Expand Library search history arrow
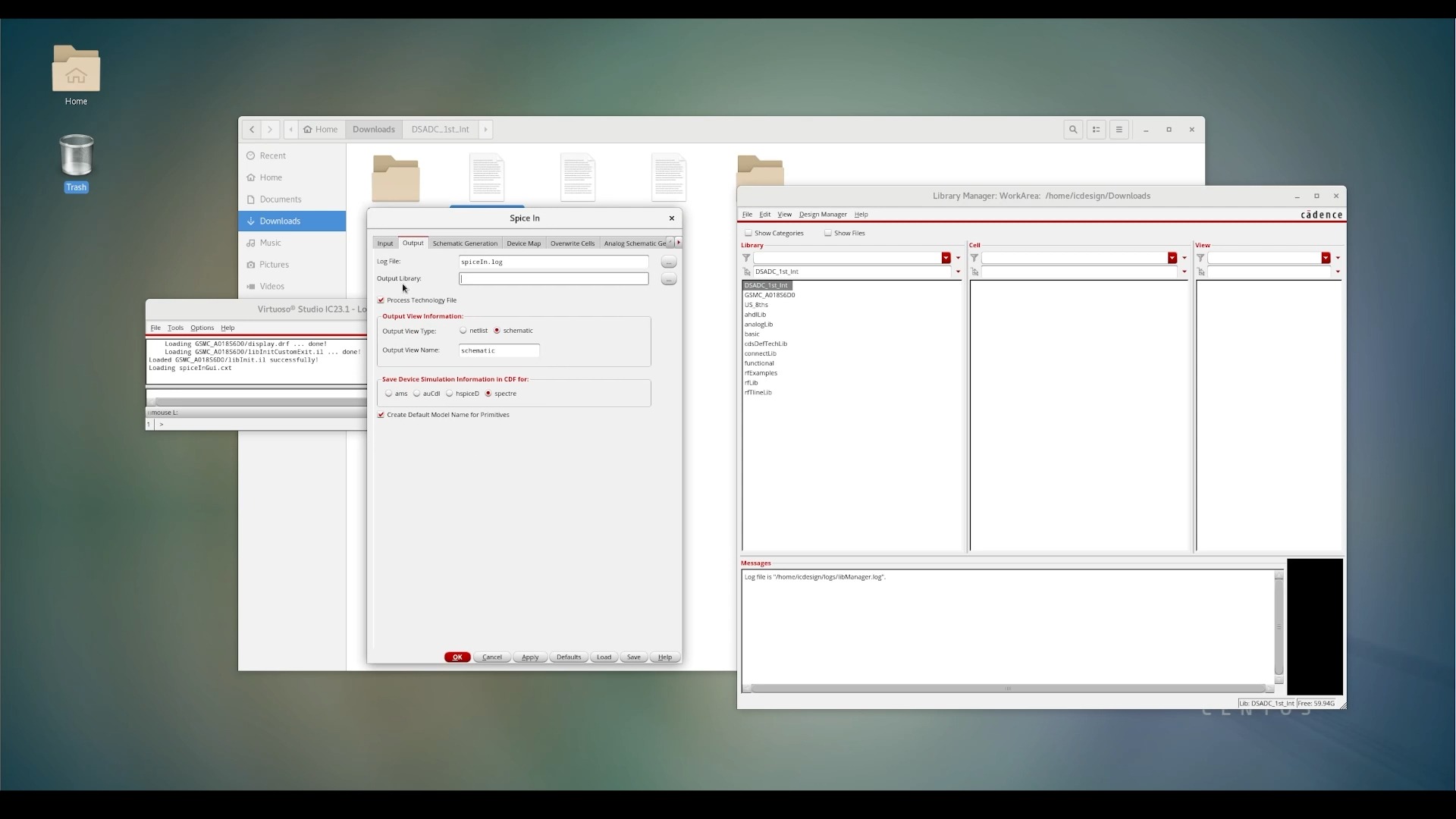This screenshot has width=1456, height=819. 958,271
